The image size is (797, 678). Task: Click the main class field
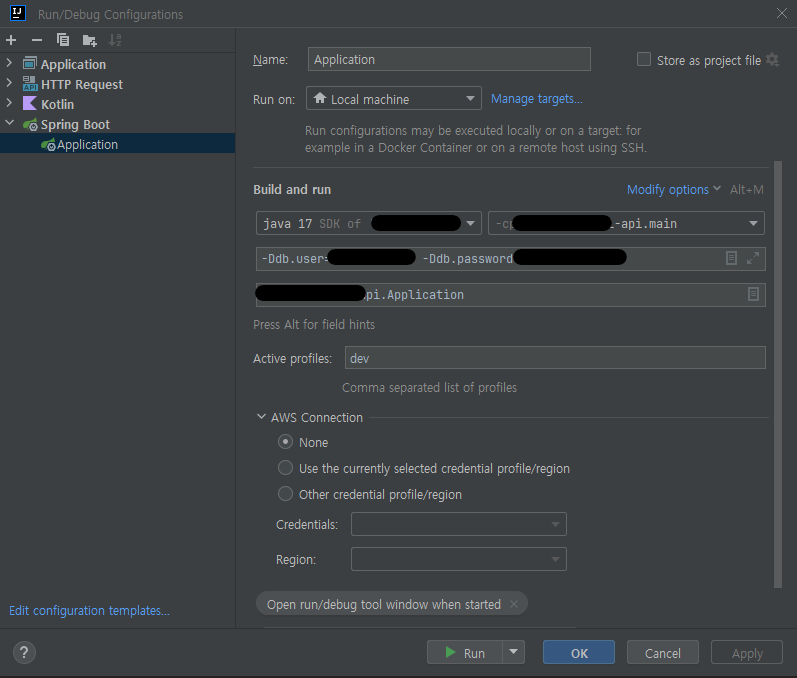coord(510,295)
